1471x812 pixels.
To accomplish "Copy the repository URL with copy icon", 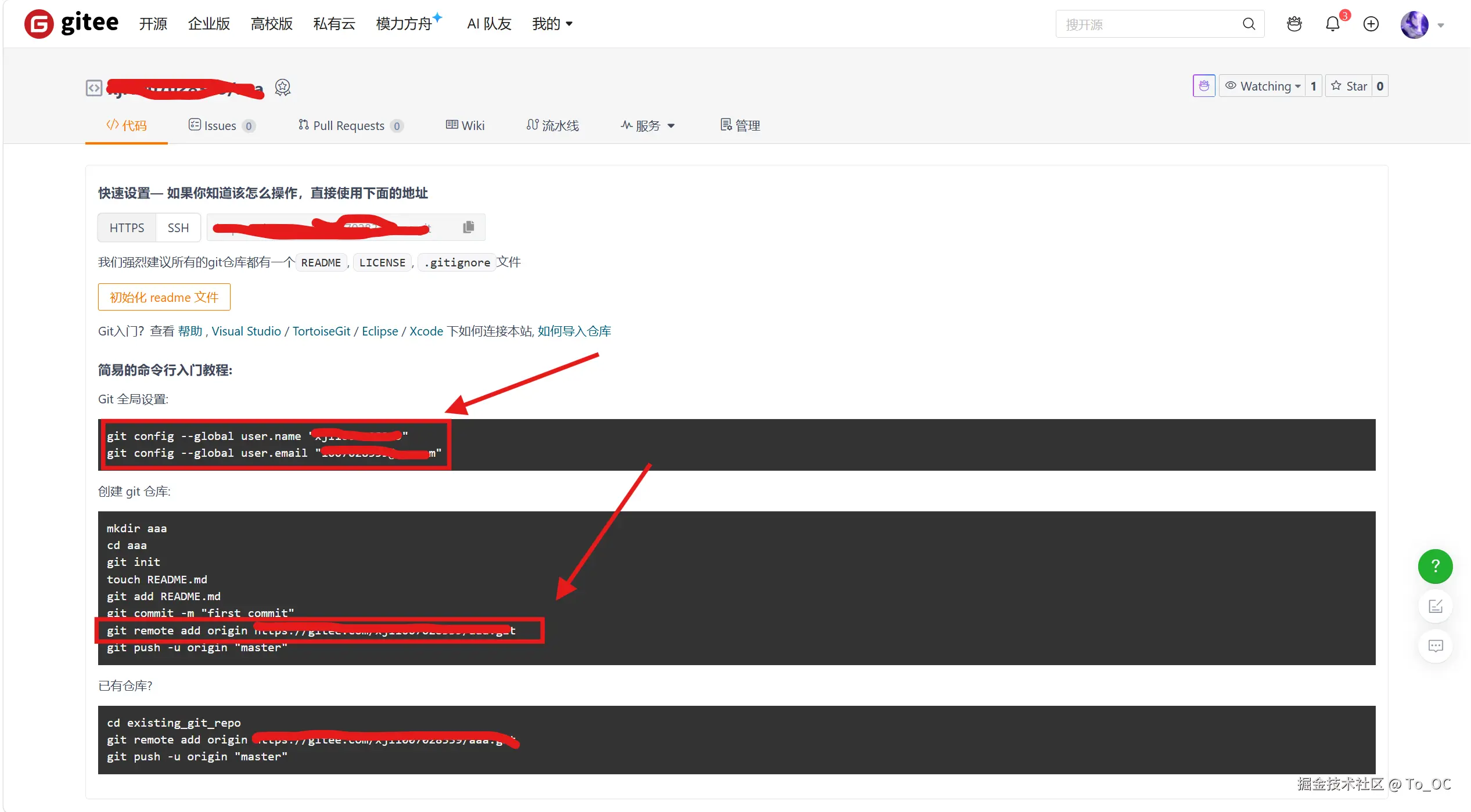I will coord(469,227).
